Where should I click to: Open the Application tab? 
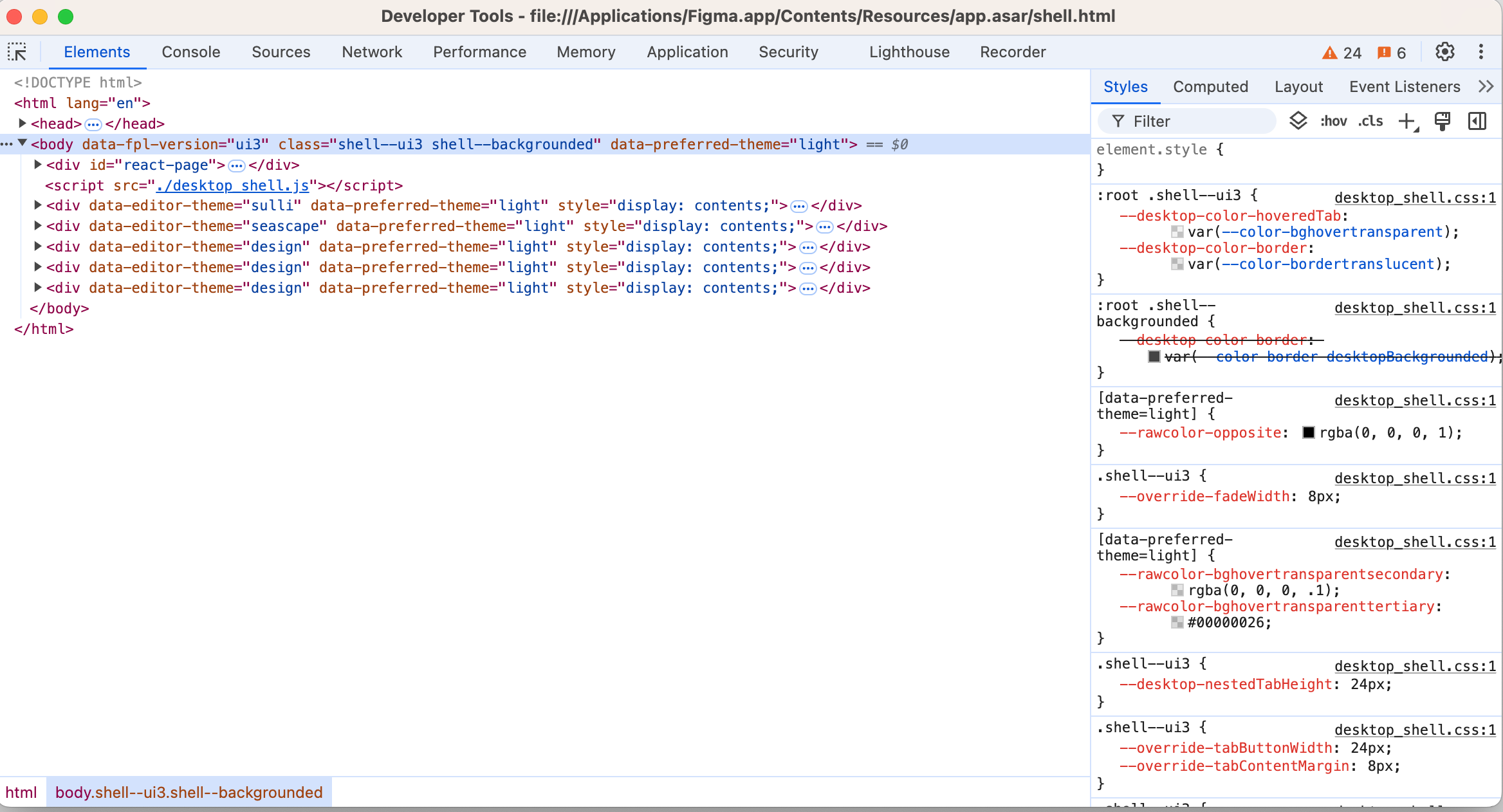[687, 52]
